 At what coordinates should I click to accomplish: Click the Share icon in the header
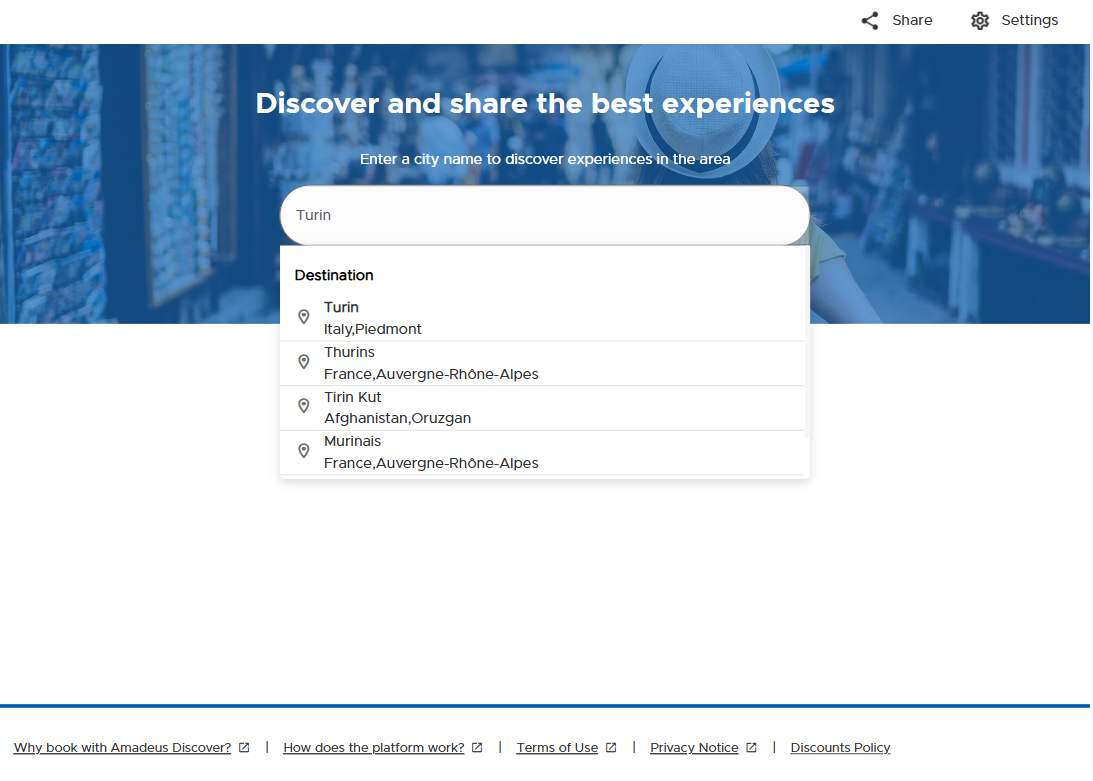point(870,19)
